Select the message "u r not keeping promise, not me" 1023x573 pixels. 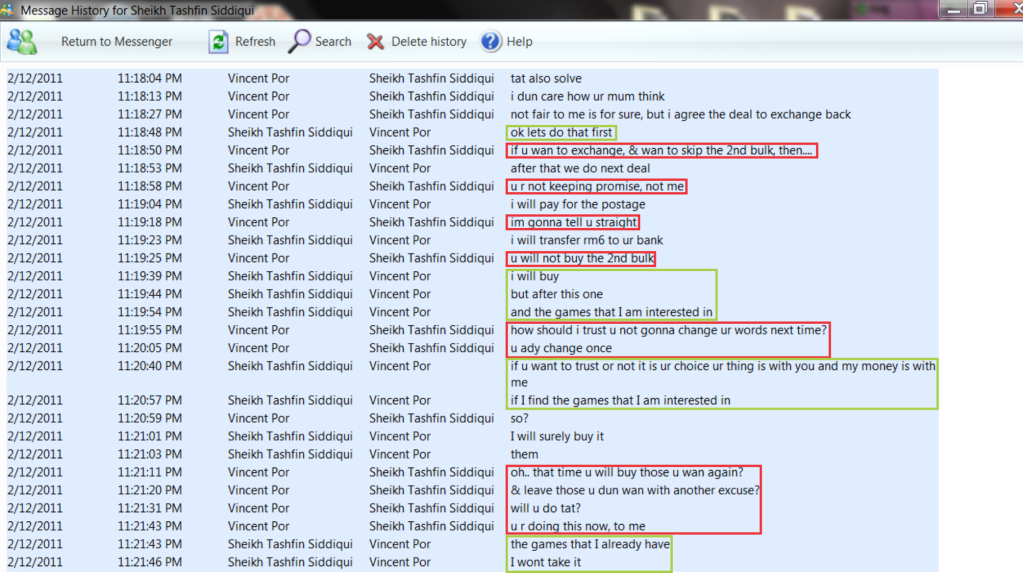pos(597,186)
